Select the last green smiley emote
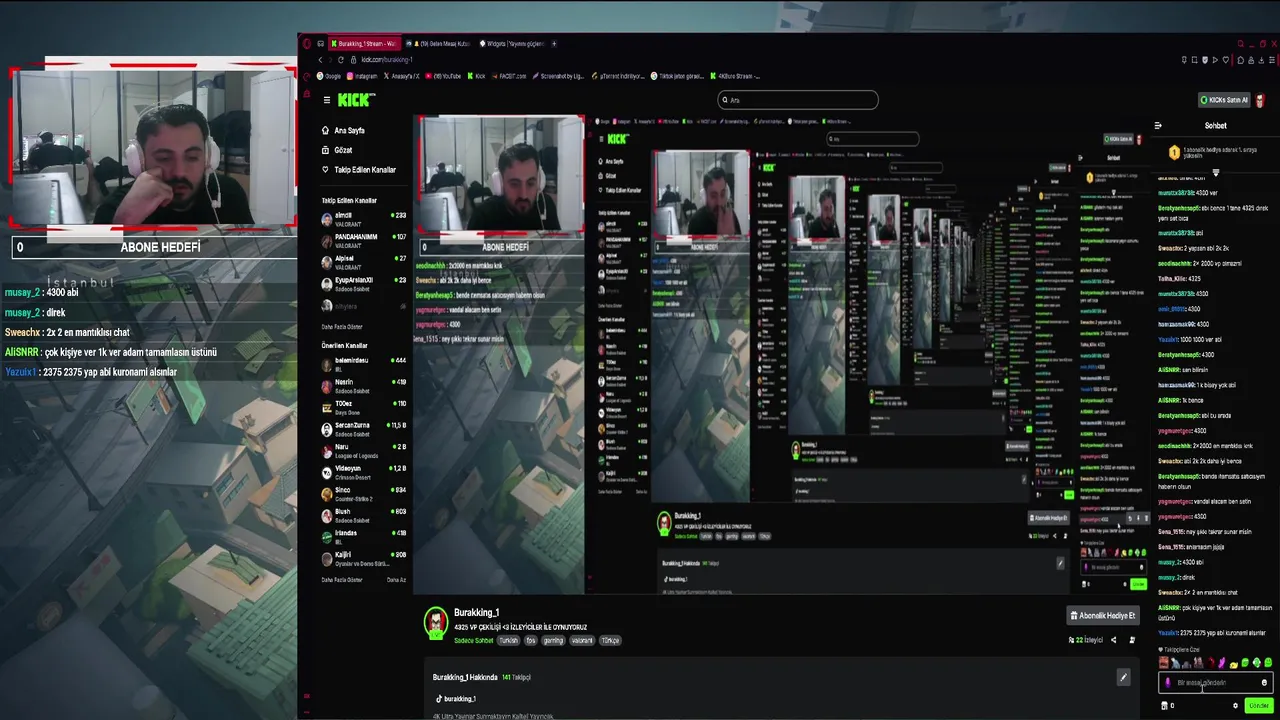The width and height of the screenshot is (1280, 720). tap(1268, 662)
